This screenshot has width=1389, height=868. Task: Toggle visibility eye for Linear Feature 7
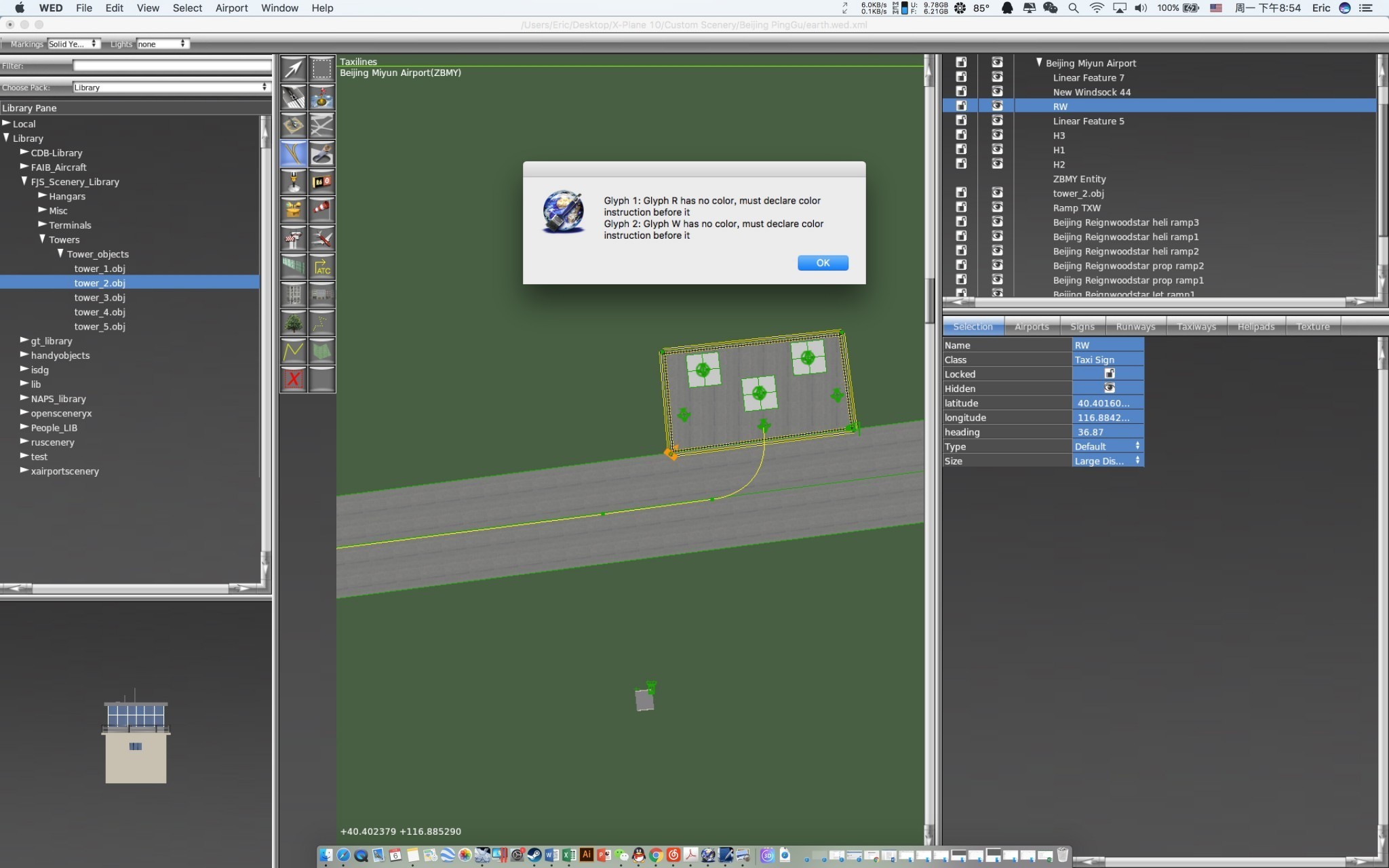point(997,77)
